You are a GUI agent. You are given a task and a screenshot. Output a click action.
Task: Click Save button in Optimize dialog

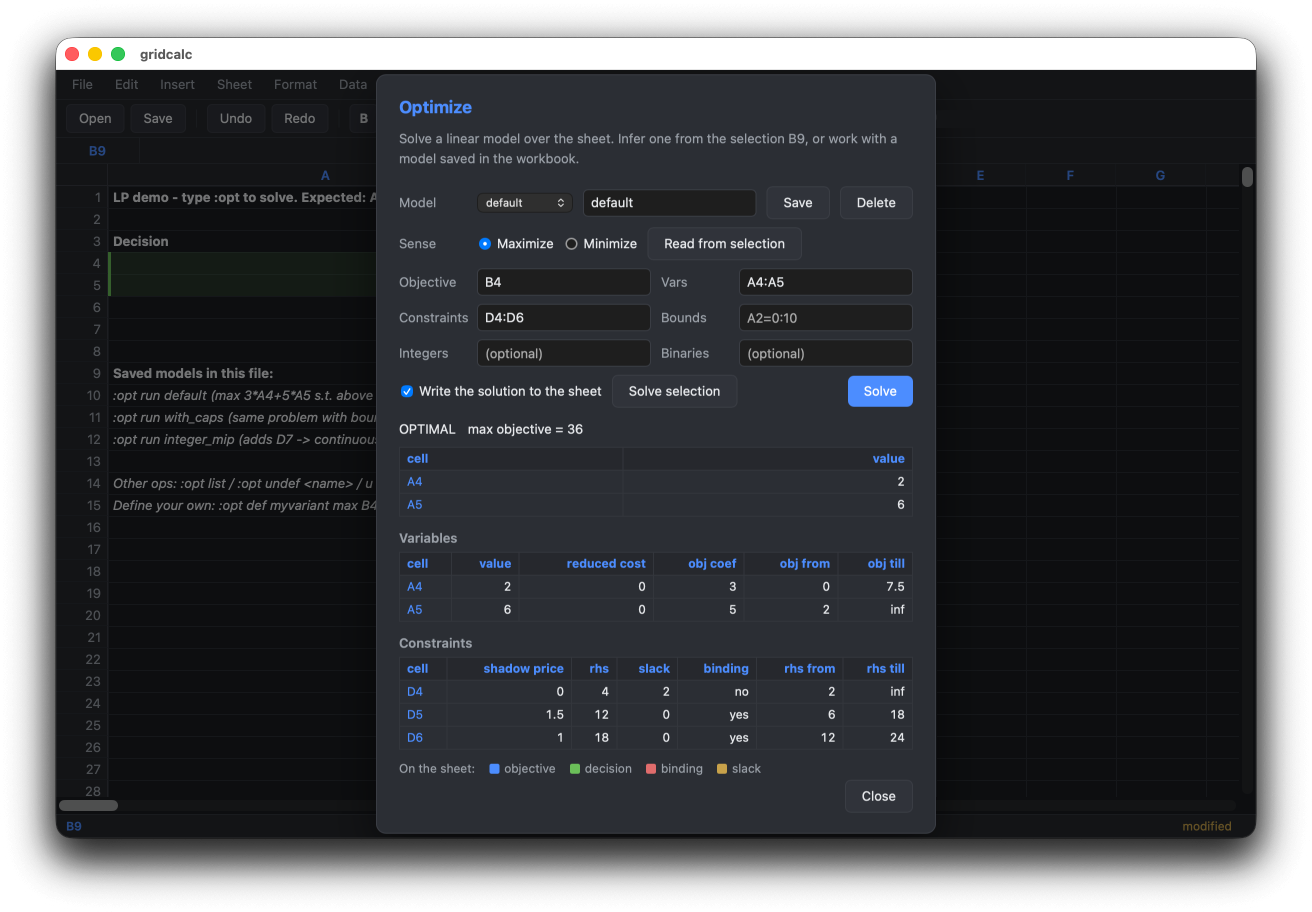pyautogui.click(x=798, y=203)
